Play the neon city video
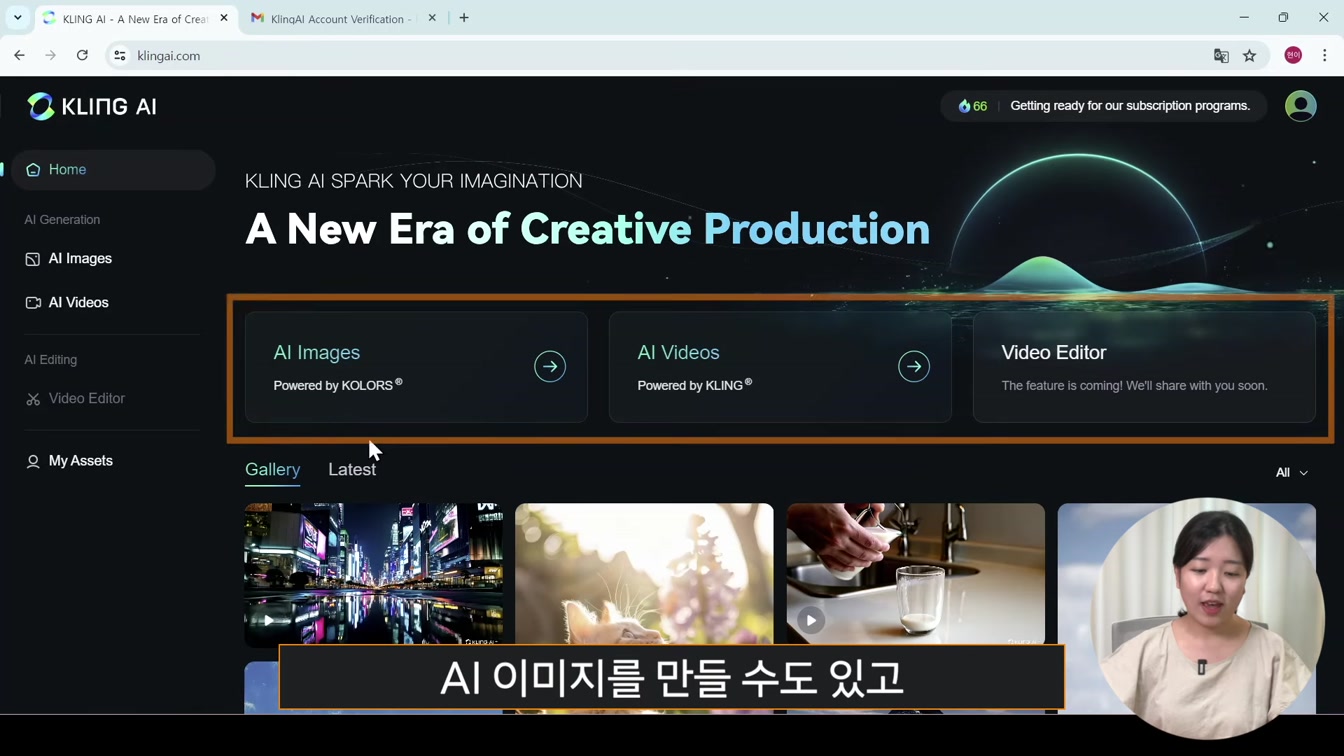 [269, 621]
